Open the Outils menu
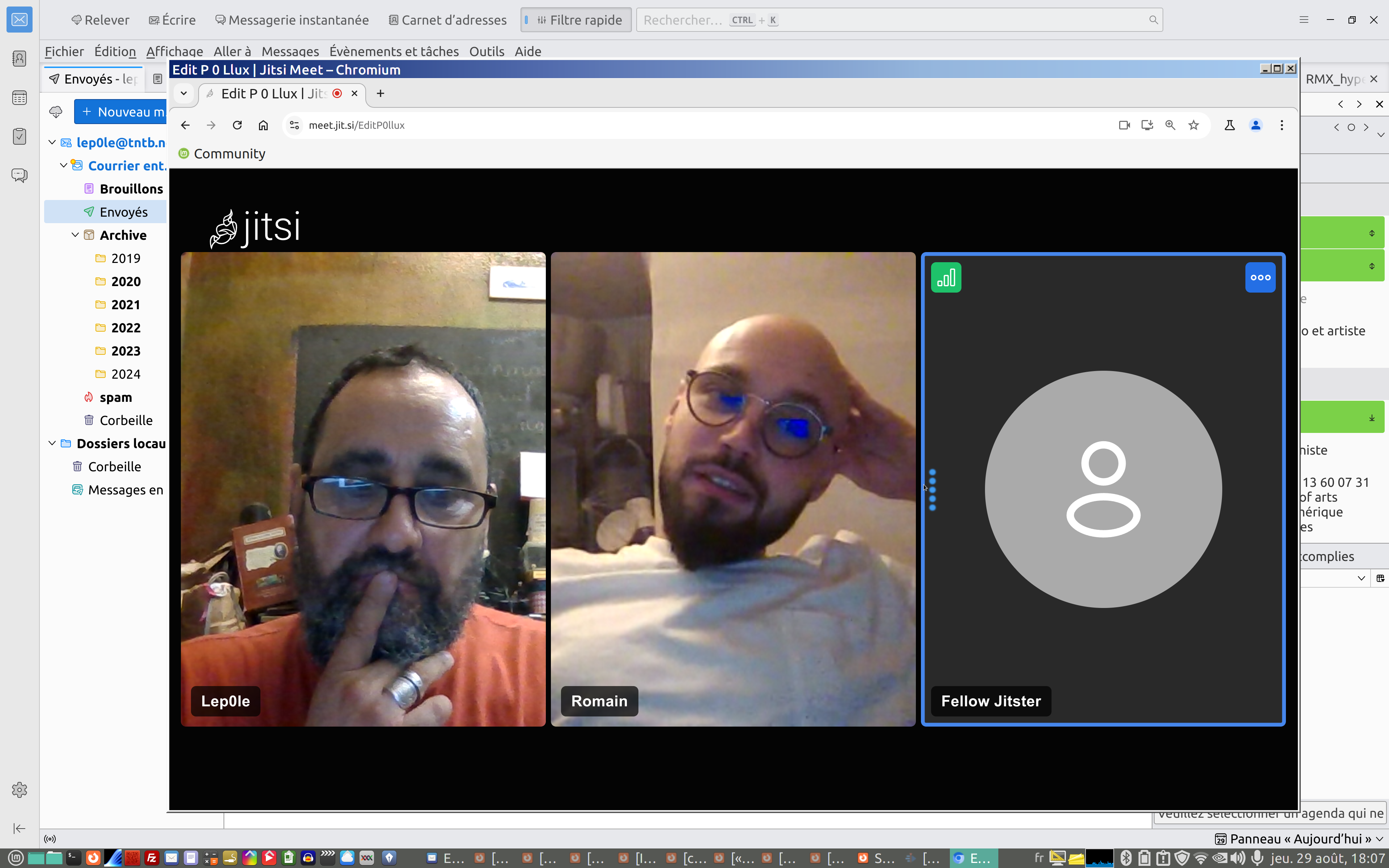Viewport: 1389px width, 868px height. coord(486,52)
